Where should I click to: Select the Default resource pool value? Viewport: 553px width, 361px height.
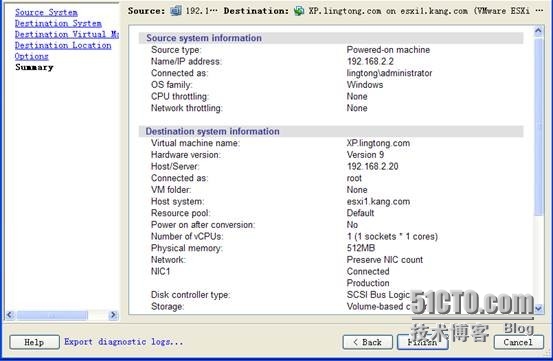tap(360, 213)
